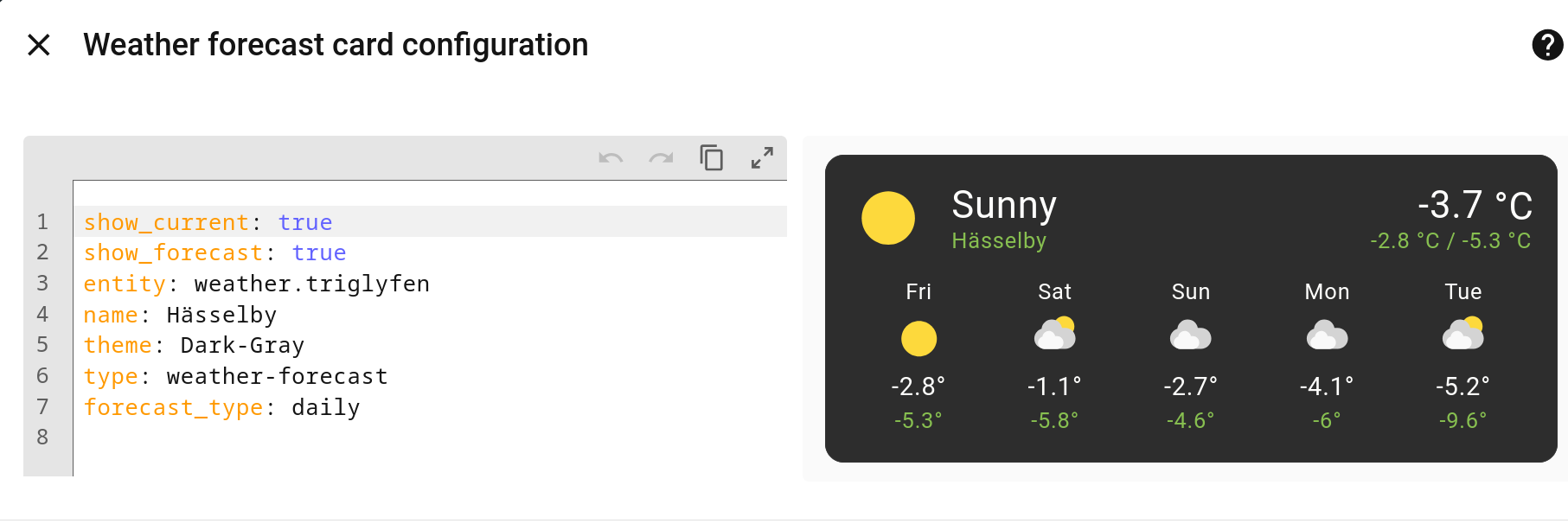Screen dimensions: 1568x530
Task: Click the large sunny weather icon
Action: pyautogui.click(x=888, y=218)
